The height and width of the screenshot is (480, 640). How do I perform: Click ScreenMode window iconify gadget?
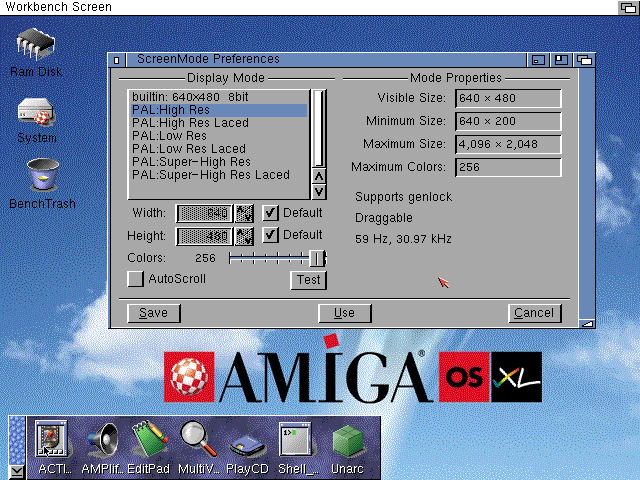tap(538, 60)
